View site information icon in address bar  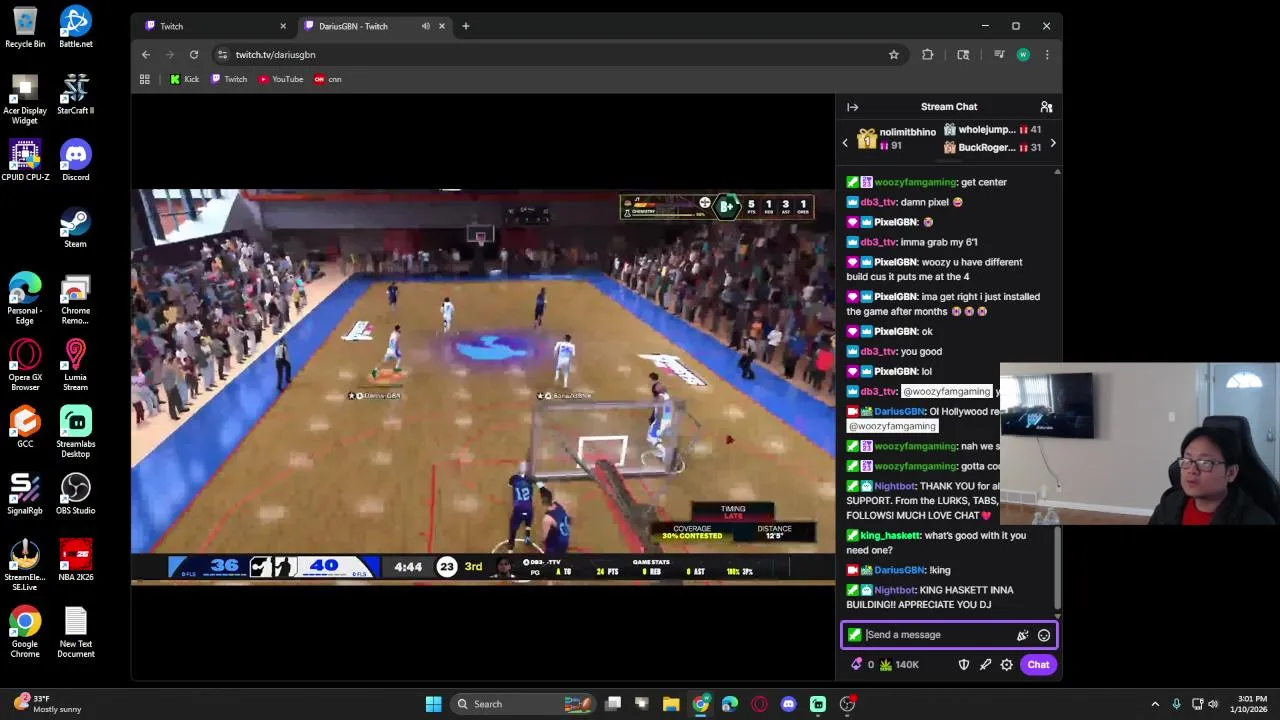223,55
